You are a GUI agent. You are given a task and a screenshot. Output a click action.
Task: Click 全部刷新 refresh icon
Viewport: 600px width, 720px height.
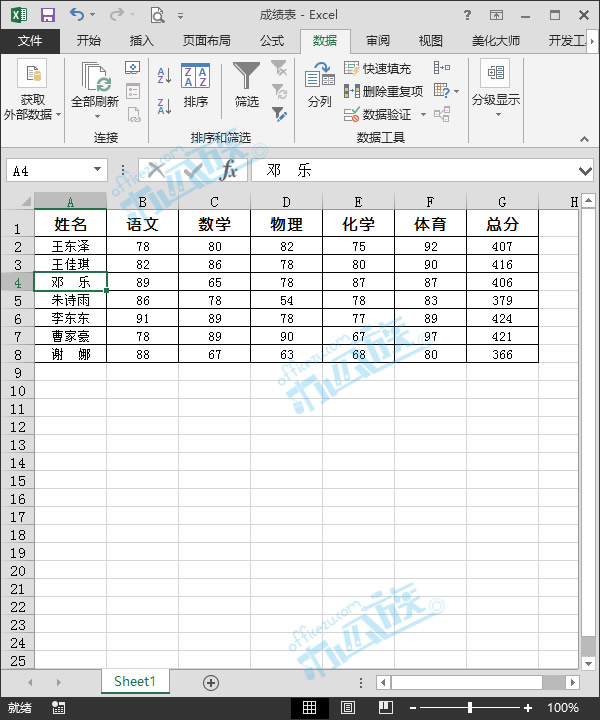click(x=96, y=76)
